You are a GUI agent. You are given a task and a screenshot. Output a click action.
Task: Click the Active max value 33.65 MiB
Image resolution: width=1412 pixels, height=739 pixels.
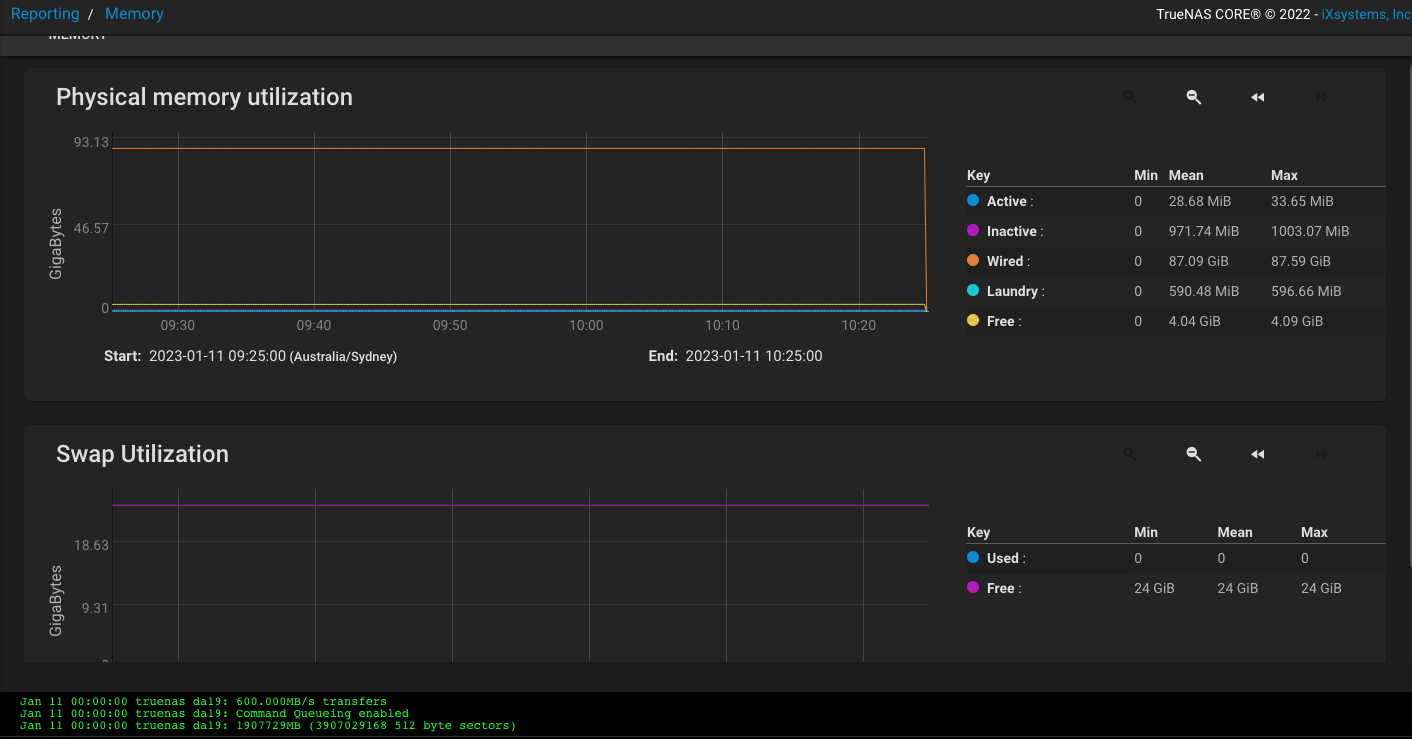(1302, 201)
